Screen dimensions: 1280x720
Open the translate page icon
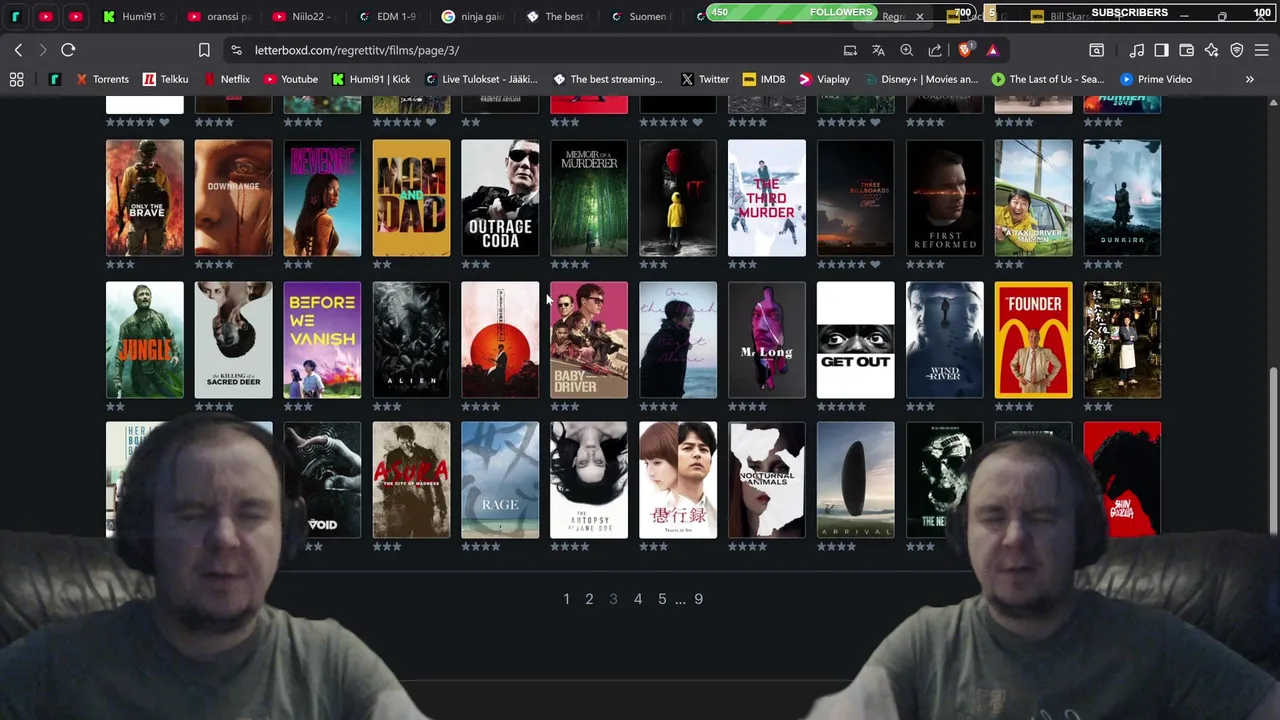click(878, 50)
